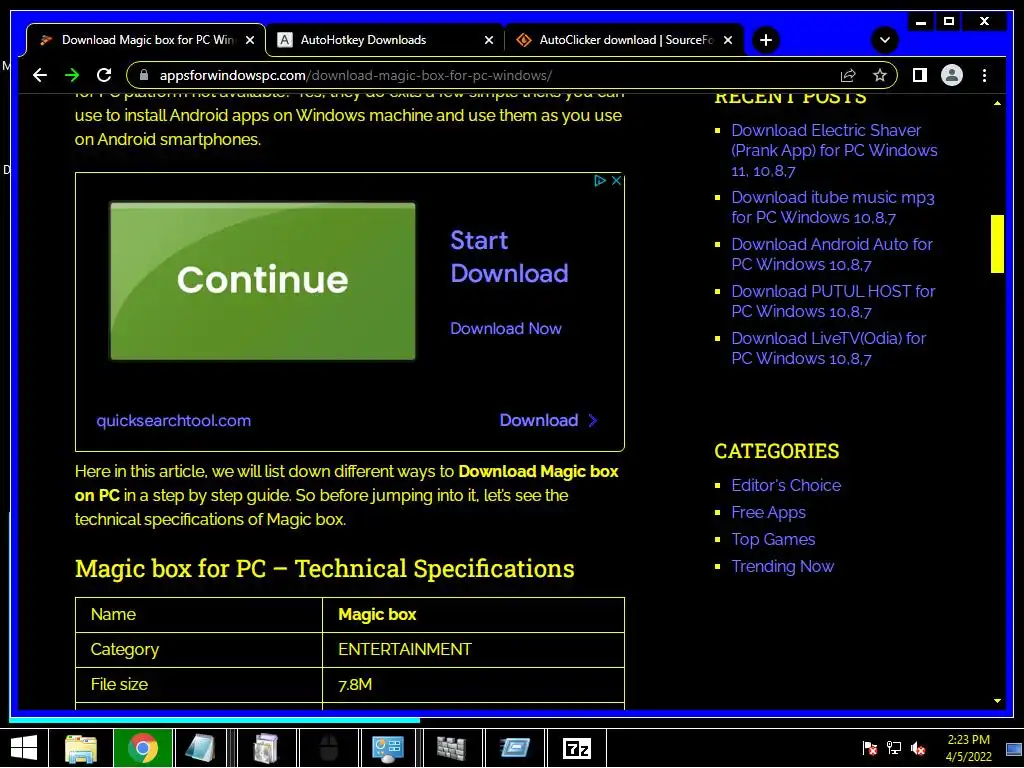
Task: Open the documents stack taskbar icon
Action: pos(266,748)
